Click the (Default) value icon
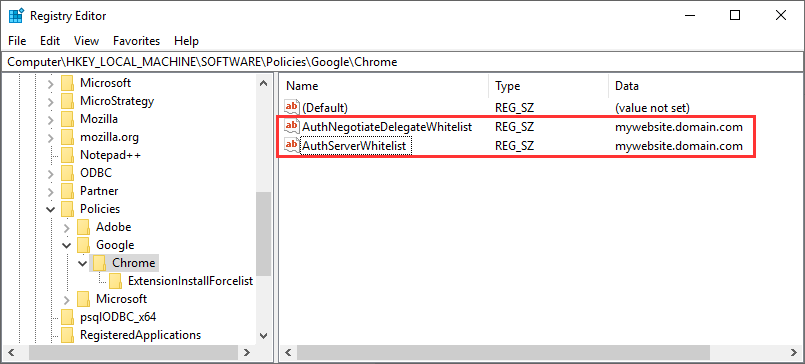Viewport: 805px width, 364px height. (x=292, y=108)
